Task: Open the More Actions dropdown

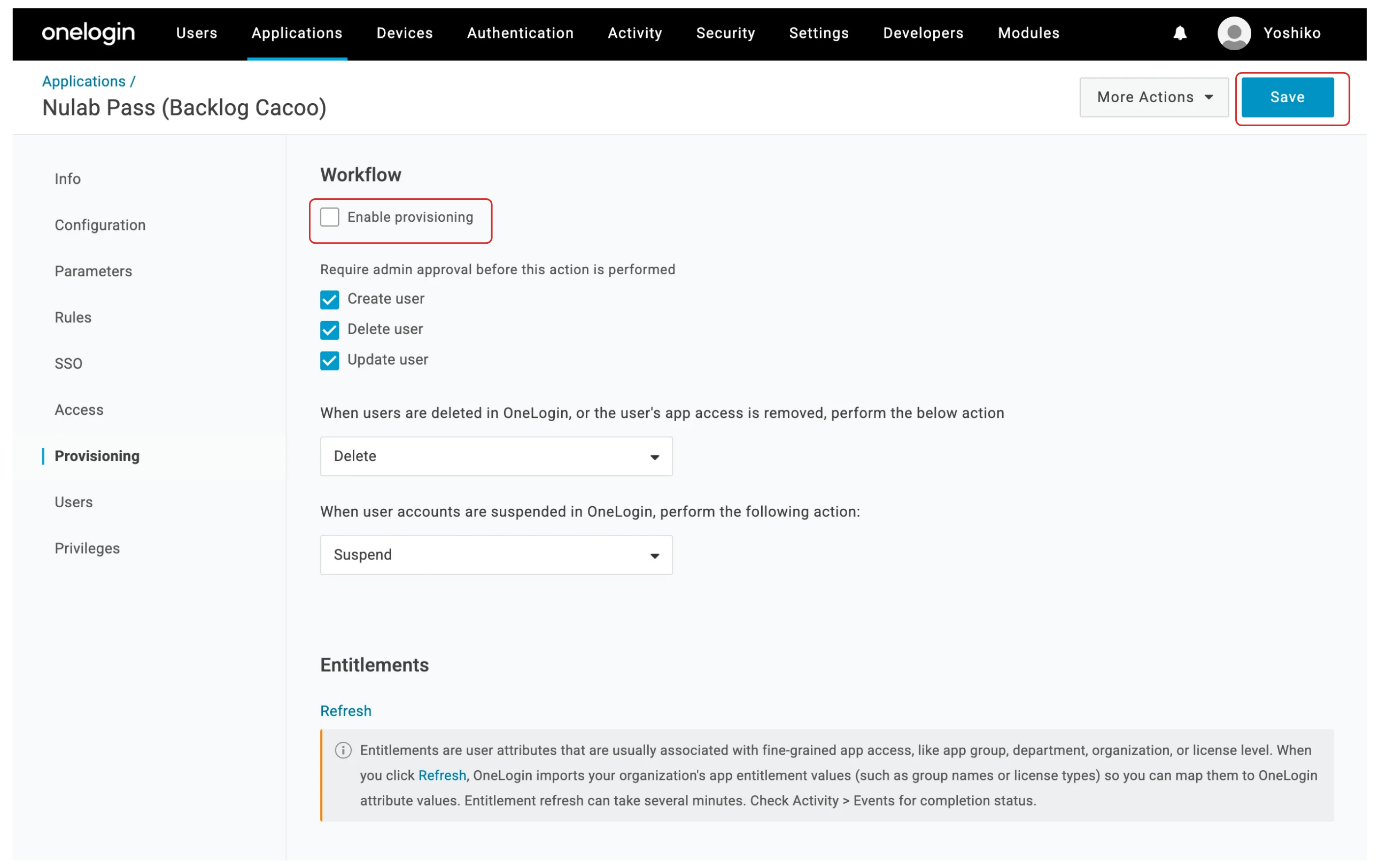Action: pos(1154,97)
